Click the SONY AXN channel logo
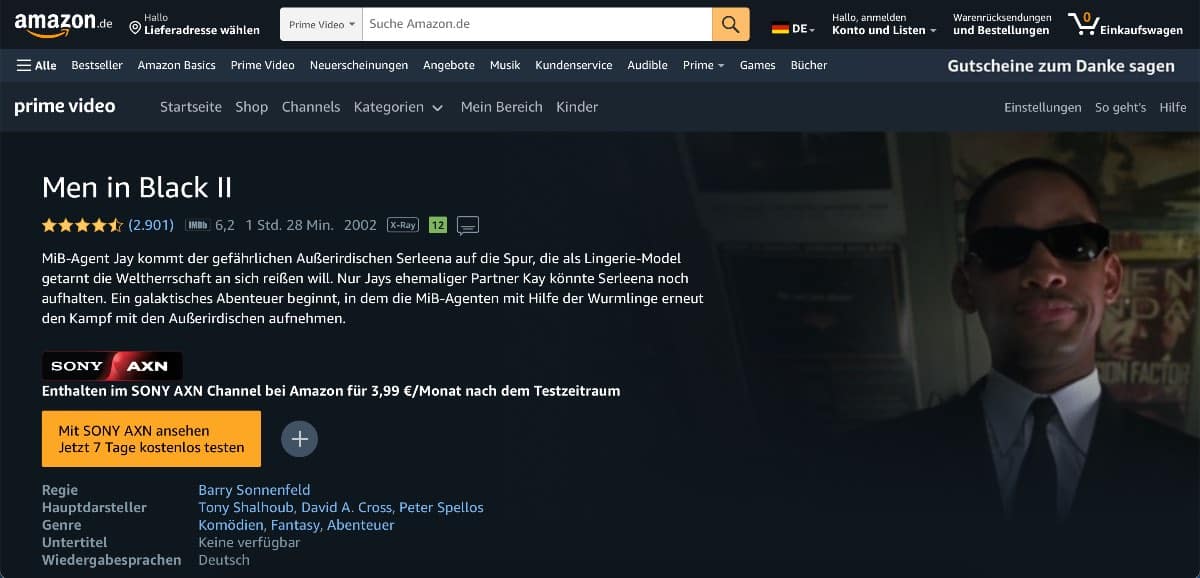Image resolution: width=1200 pixels, height=578 pixels. coord(112,366)
